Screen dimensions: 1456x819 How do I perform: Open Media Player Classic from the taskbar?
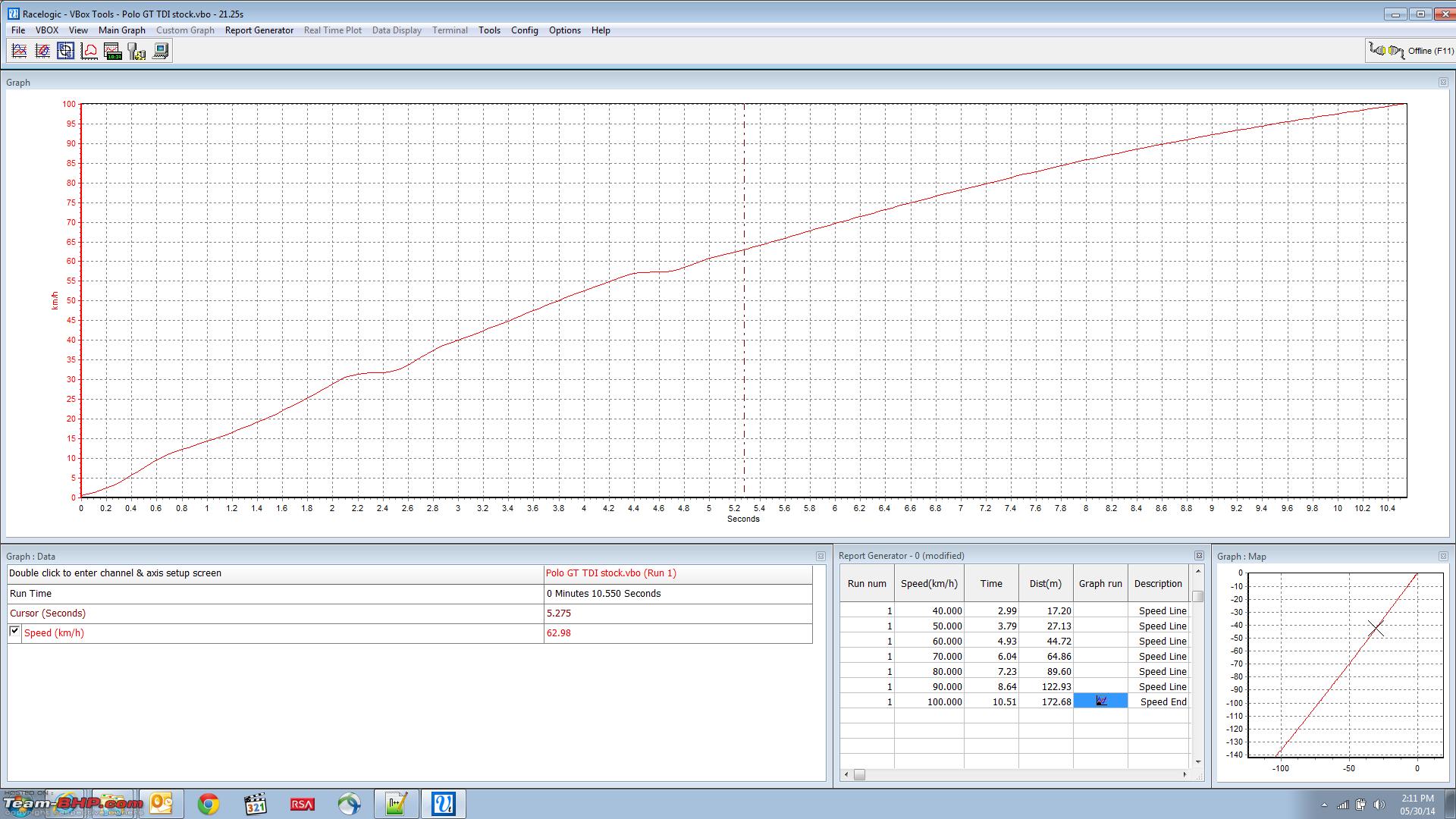256,804
